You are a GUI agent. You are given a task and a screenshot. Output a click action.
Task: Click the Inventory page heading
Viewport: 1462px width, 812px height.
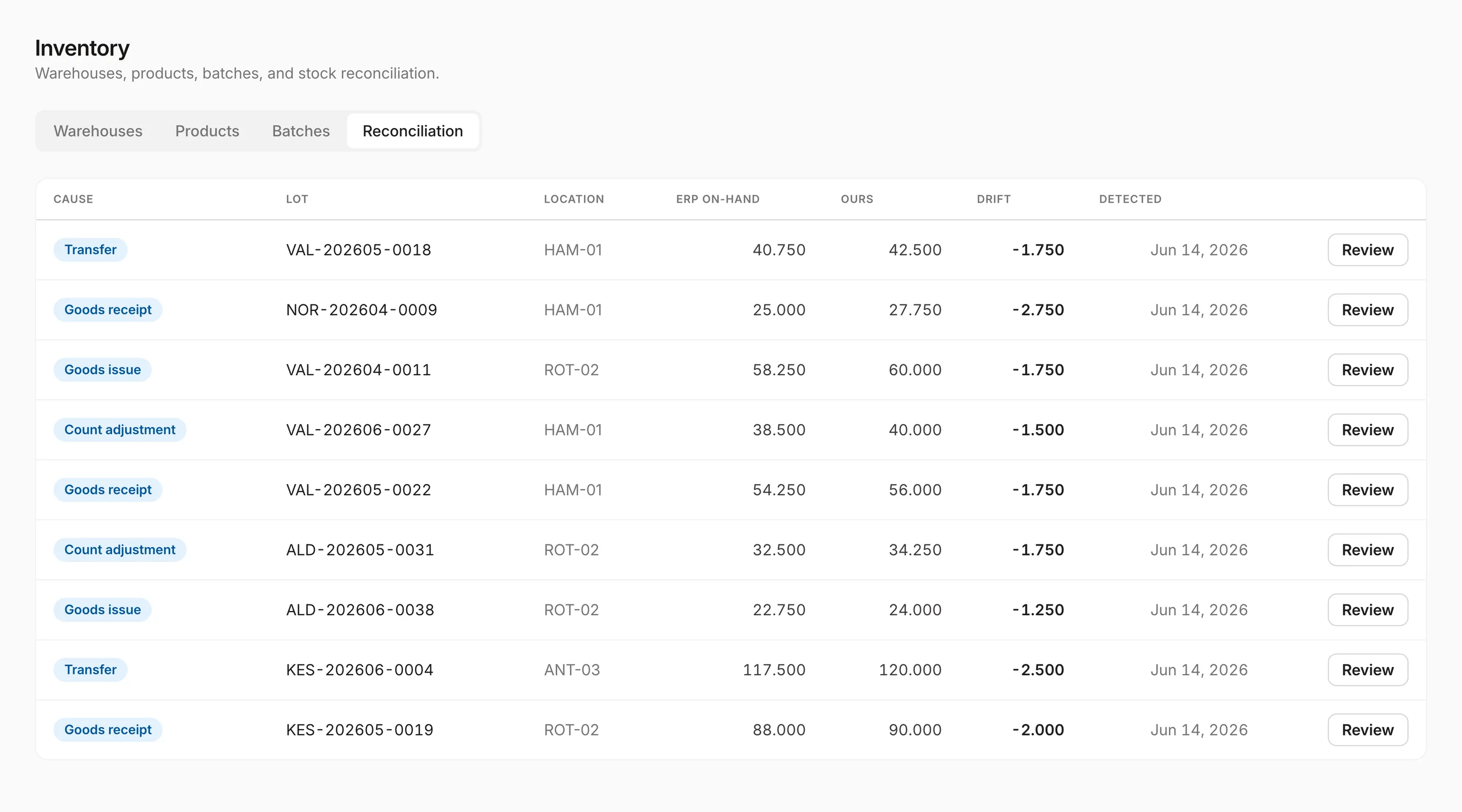82,48
